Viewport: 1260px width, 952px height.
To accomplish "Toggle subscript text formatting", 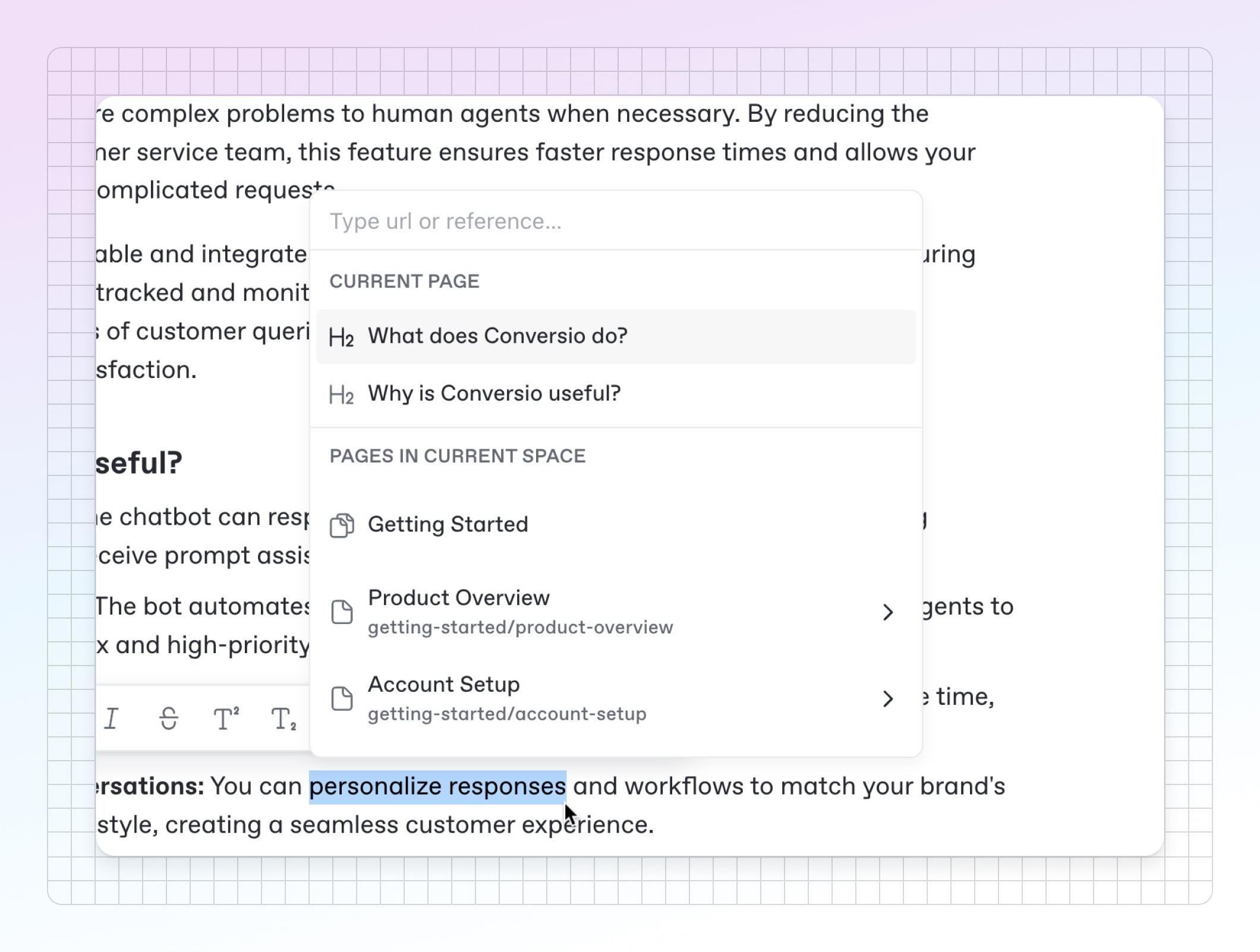I will click(283, 718).
